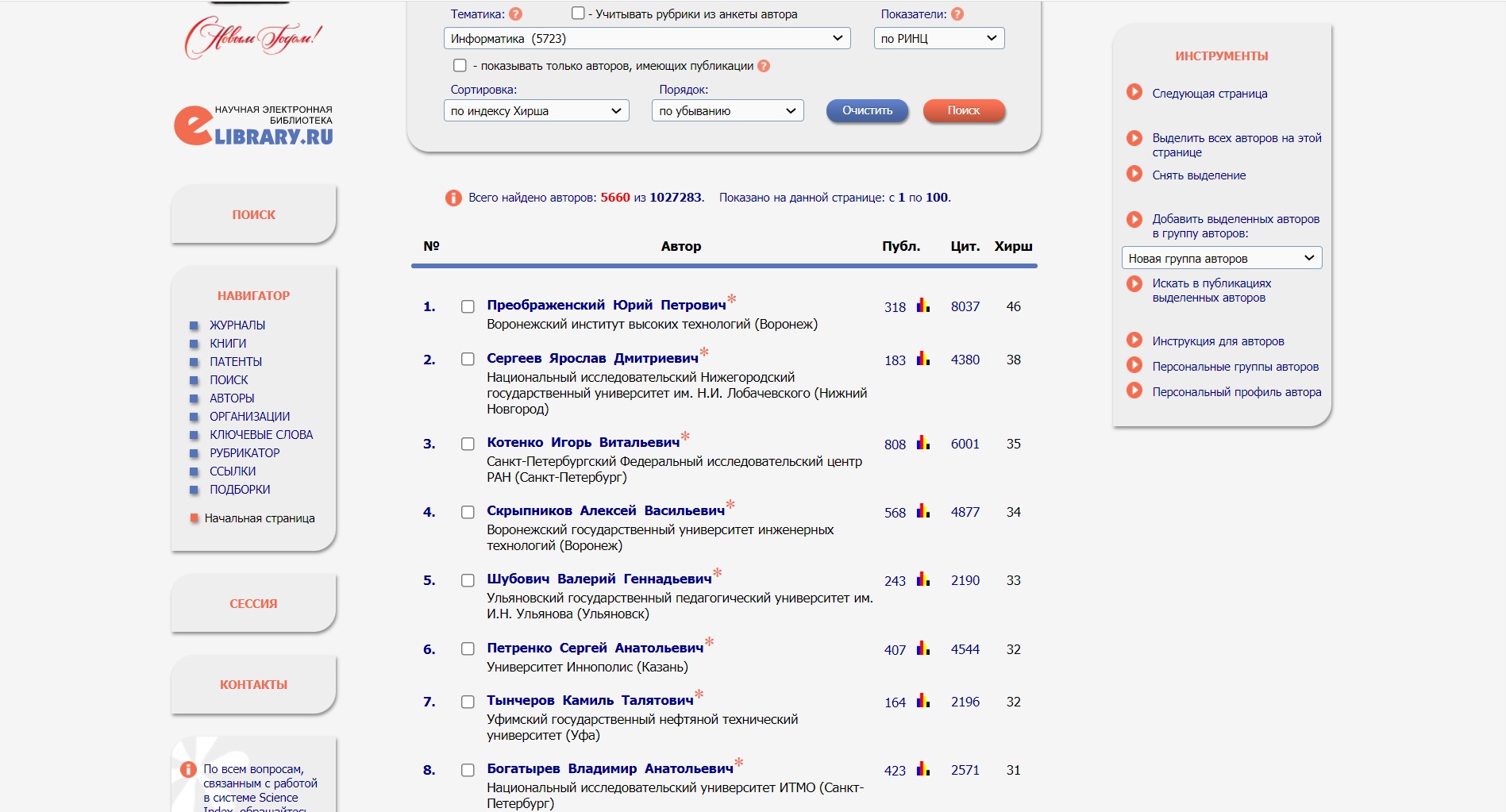Click arrow icon beside Выделить всех авторов
This screenshot has height=812, width=1506.
1134,137
